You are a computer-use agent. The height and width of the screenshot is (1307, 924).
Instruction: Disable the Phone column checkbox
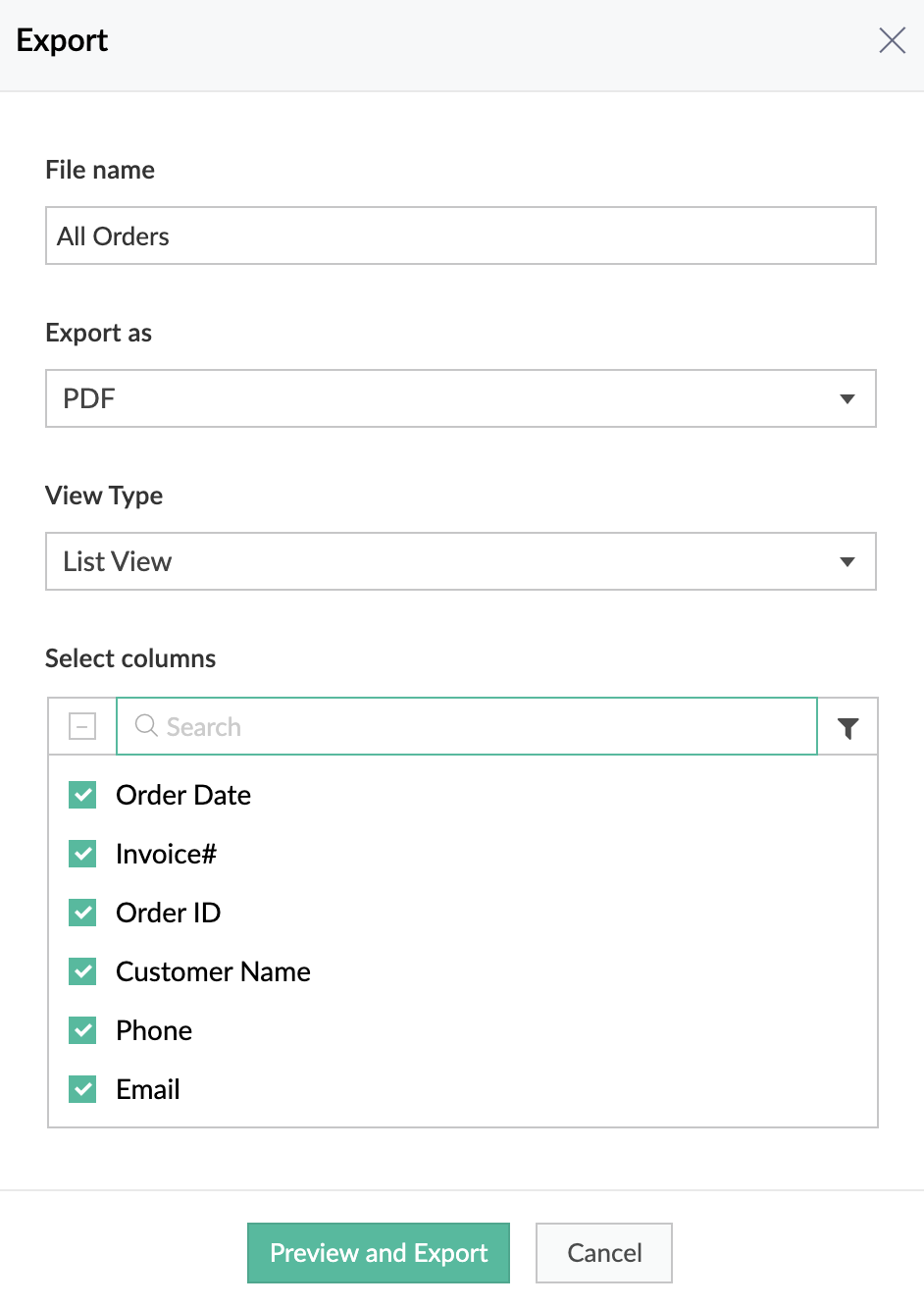click(83, 1030)
